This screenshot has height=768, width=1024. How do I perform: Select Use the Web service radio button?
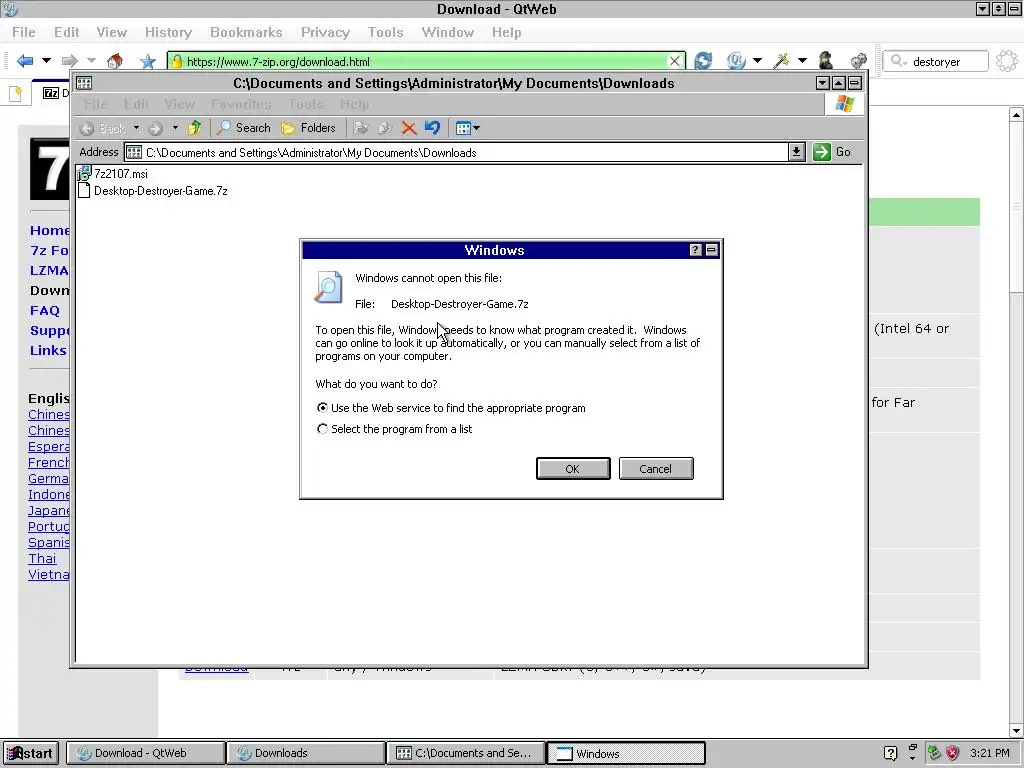[x=322, y=408]
